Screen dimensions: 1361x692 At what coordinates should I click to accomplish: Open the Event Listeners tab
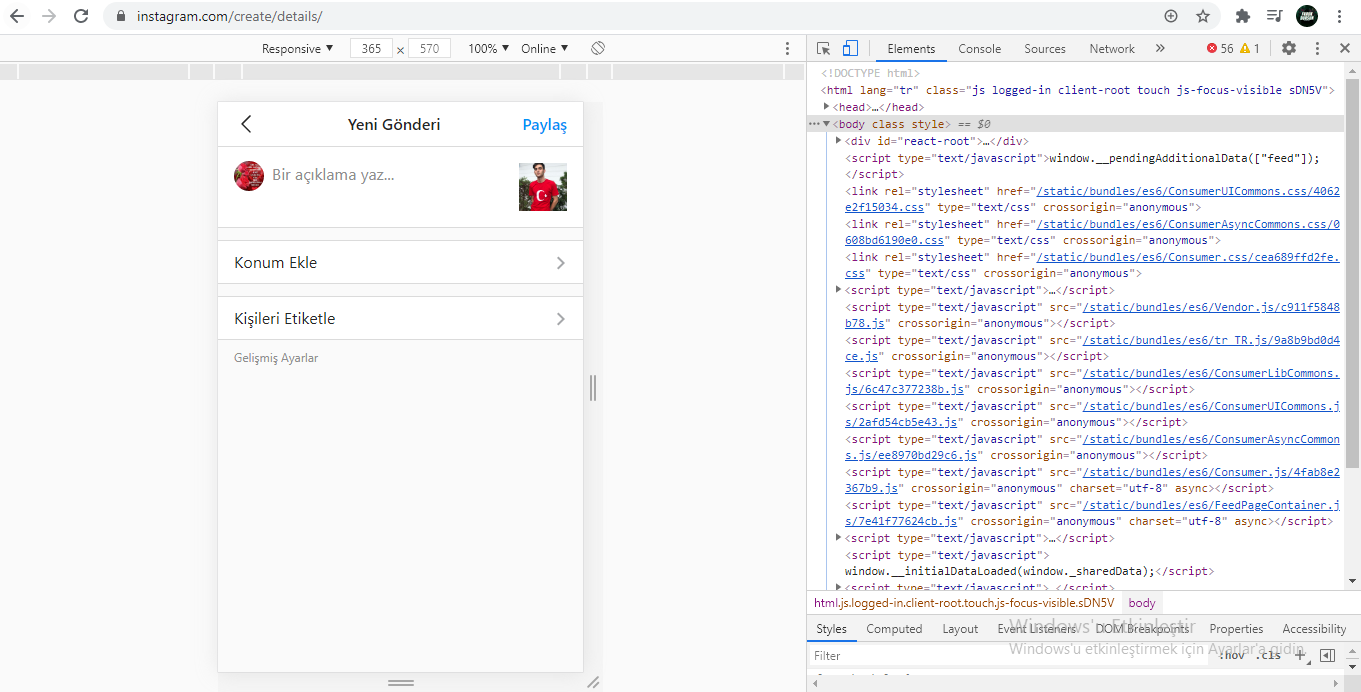pos(1037,629)
